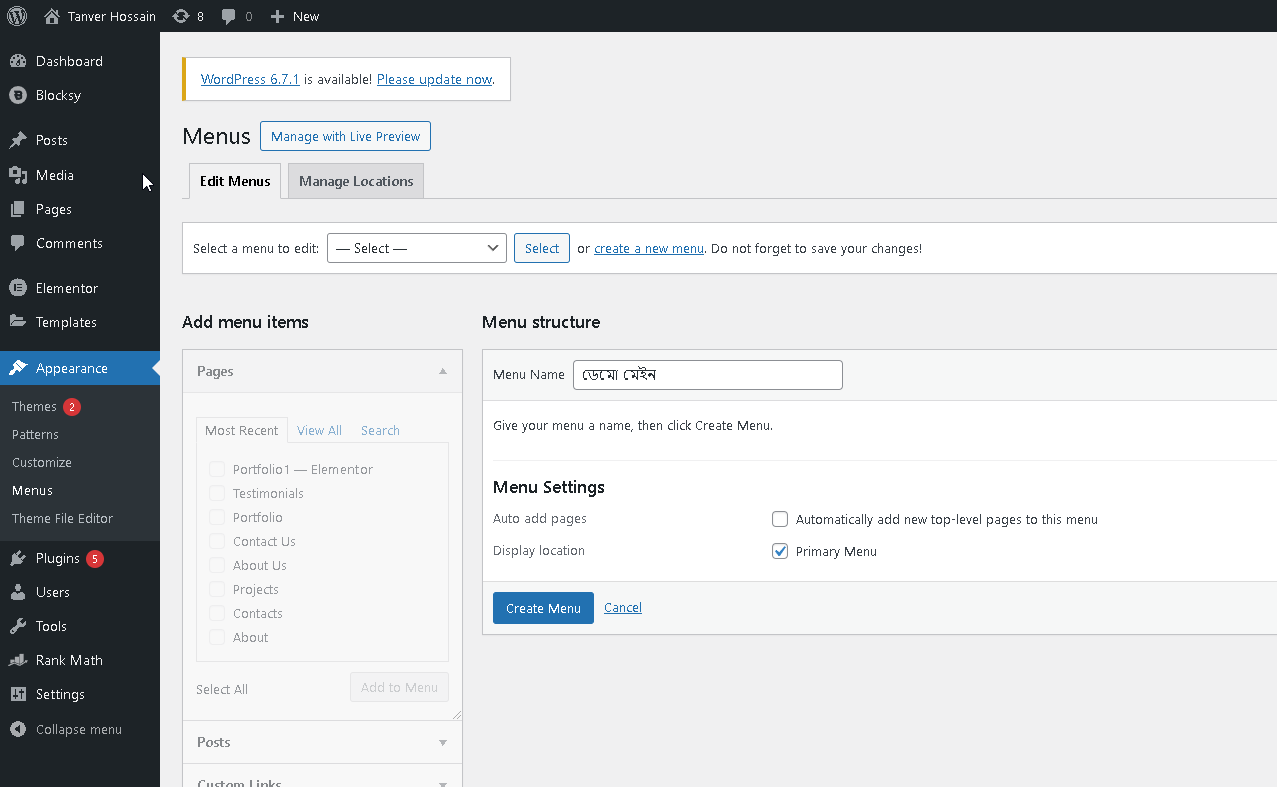Viewport: 1277px width, 787px height.
Task: Switch to View All pages tab
Action: [x=319, y=430]
